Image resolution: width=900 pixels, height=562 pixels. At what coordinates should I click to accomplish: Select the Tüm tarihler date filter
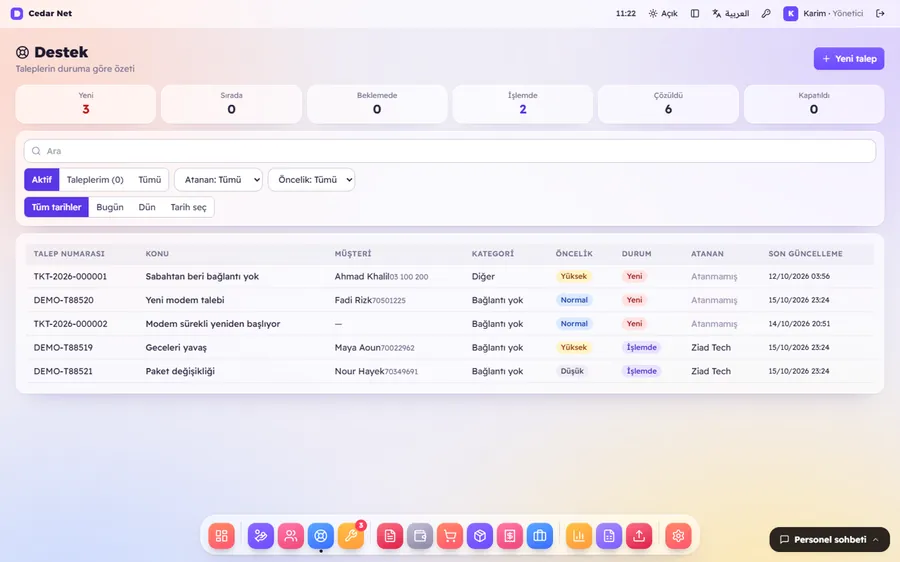56,207
